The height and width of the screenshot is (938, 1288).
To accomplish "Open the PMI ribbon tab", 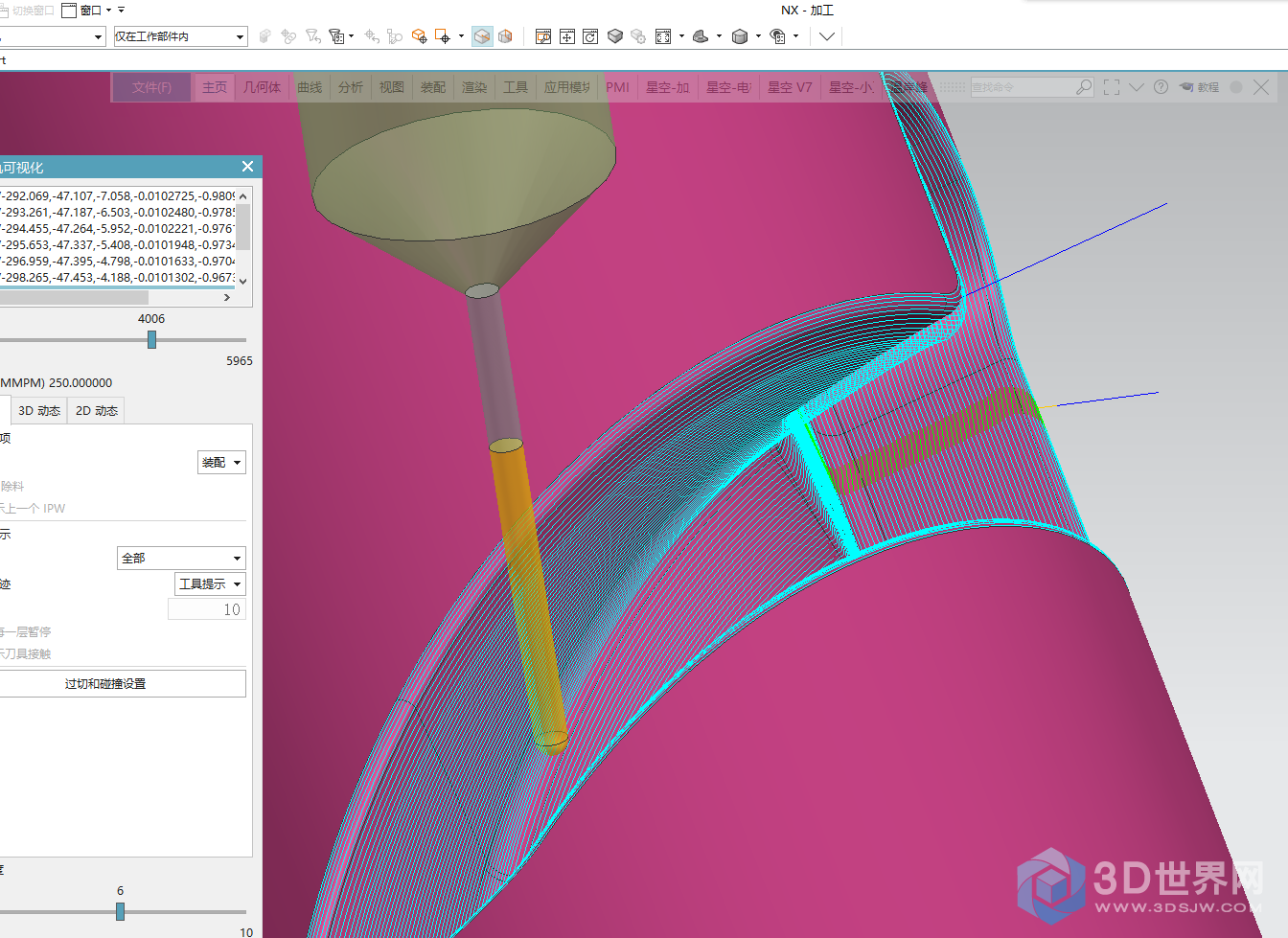I will pos(617,87).
